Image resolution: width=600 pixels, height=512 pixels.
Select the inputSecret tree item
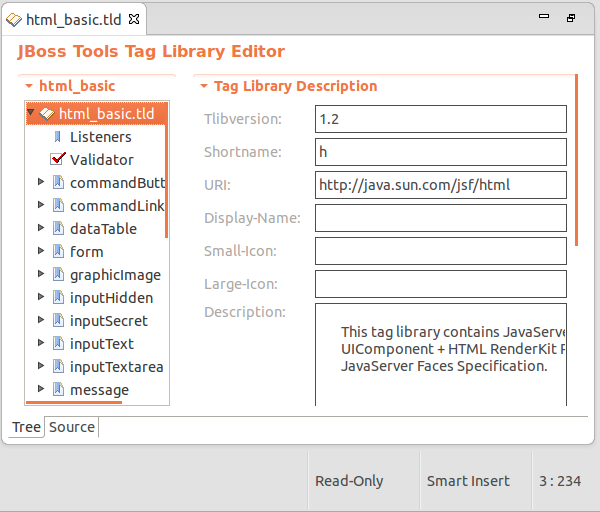pyautogui.click(x=109, y=321)
